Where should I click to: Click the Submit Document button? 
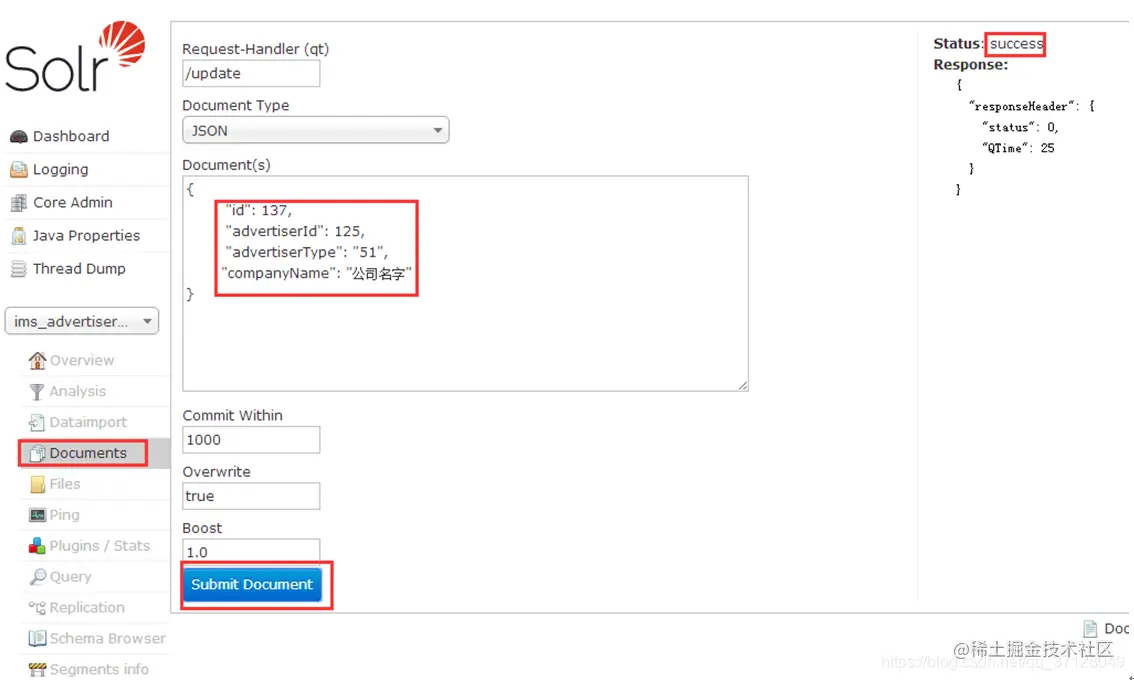point(252,585)
